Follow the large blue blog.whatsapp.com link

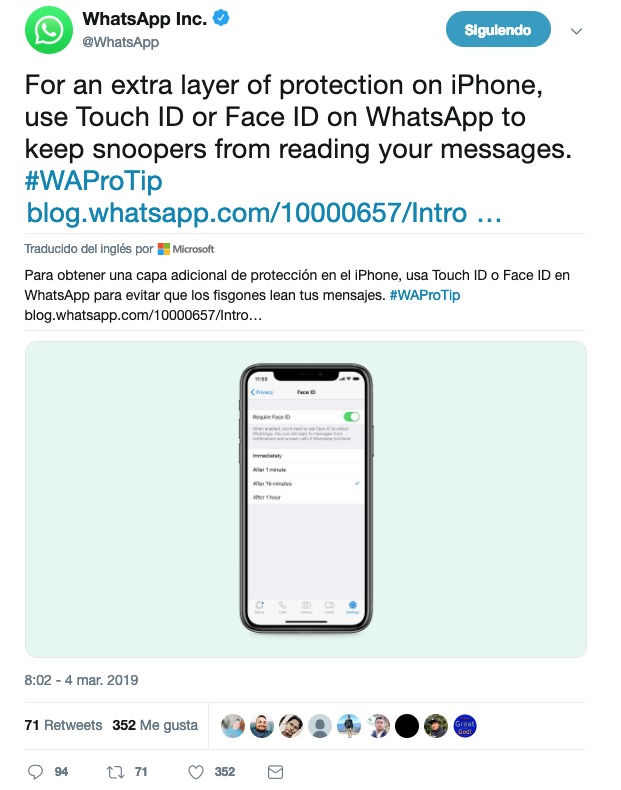point(264,212)
